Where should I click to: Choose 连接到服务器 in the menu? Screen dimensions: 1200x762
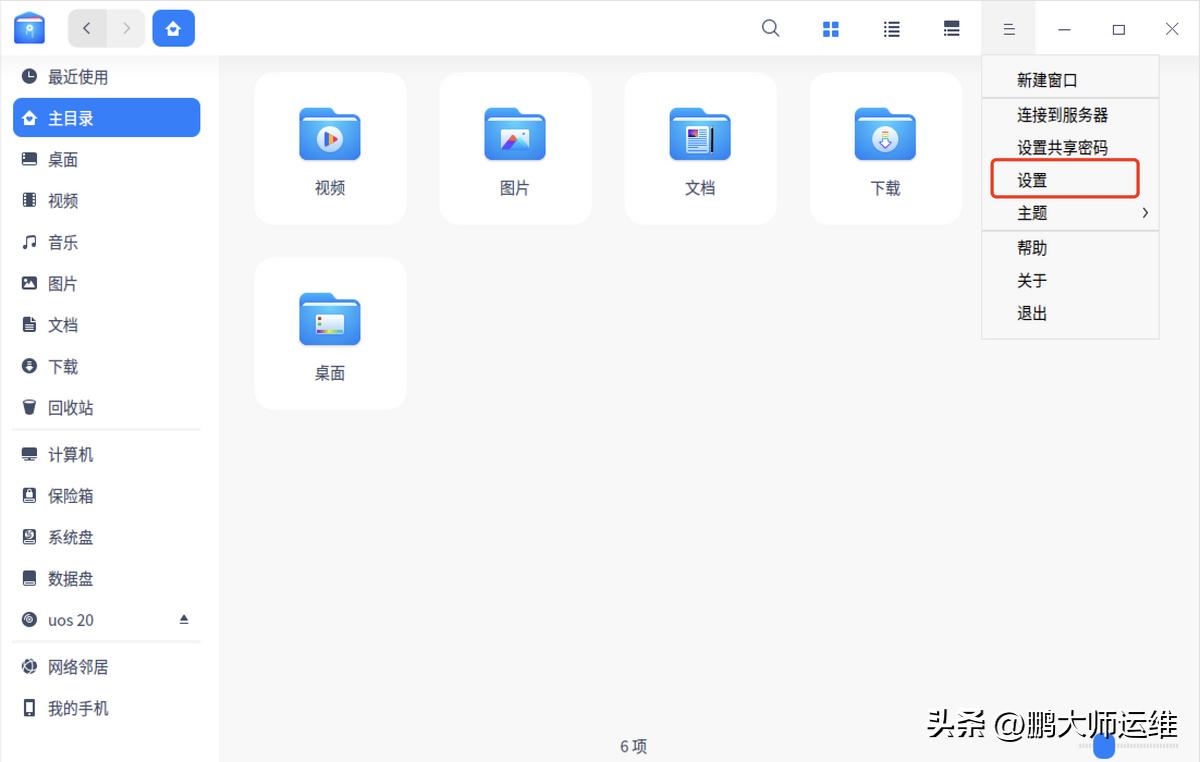click(1050, 114)
